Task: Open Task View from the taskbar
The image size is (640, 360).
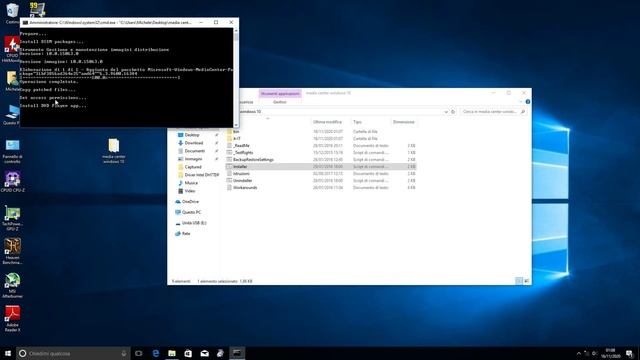Action: pyautogui.click(x=139, y=353)
